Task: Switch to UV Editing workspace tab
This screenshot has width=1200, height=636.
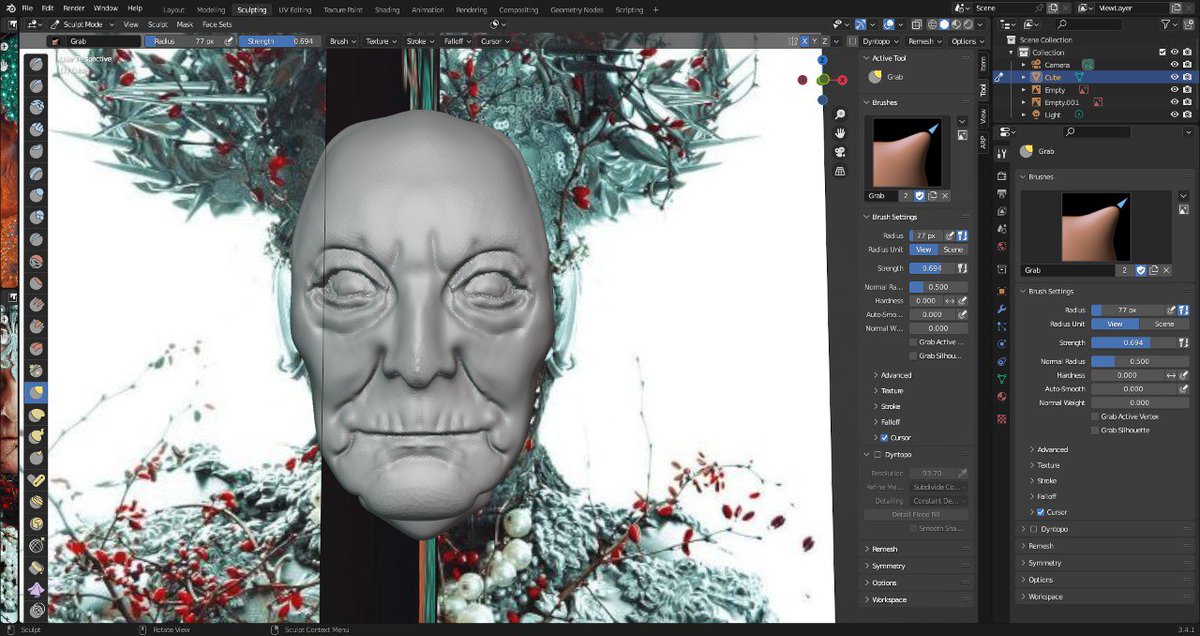Action: pyautogui.click(x=295, y=9)
